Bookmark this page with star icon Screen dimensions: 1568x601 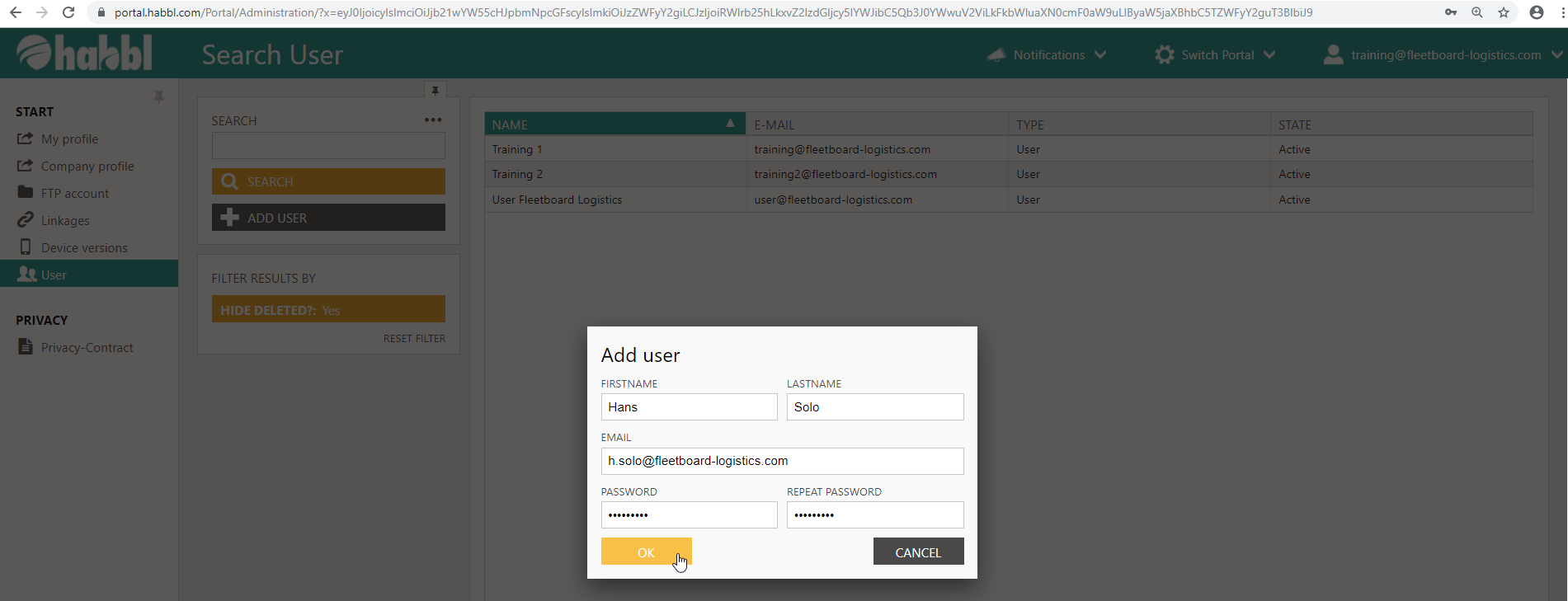[x=1504, y=12]
